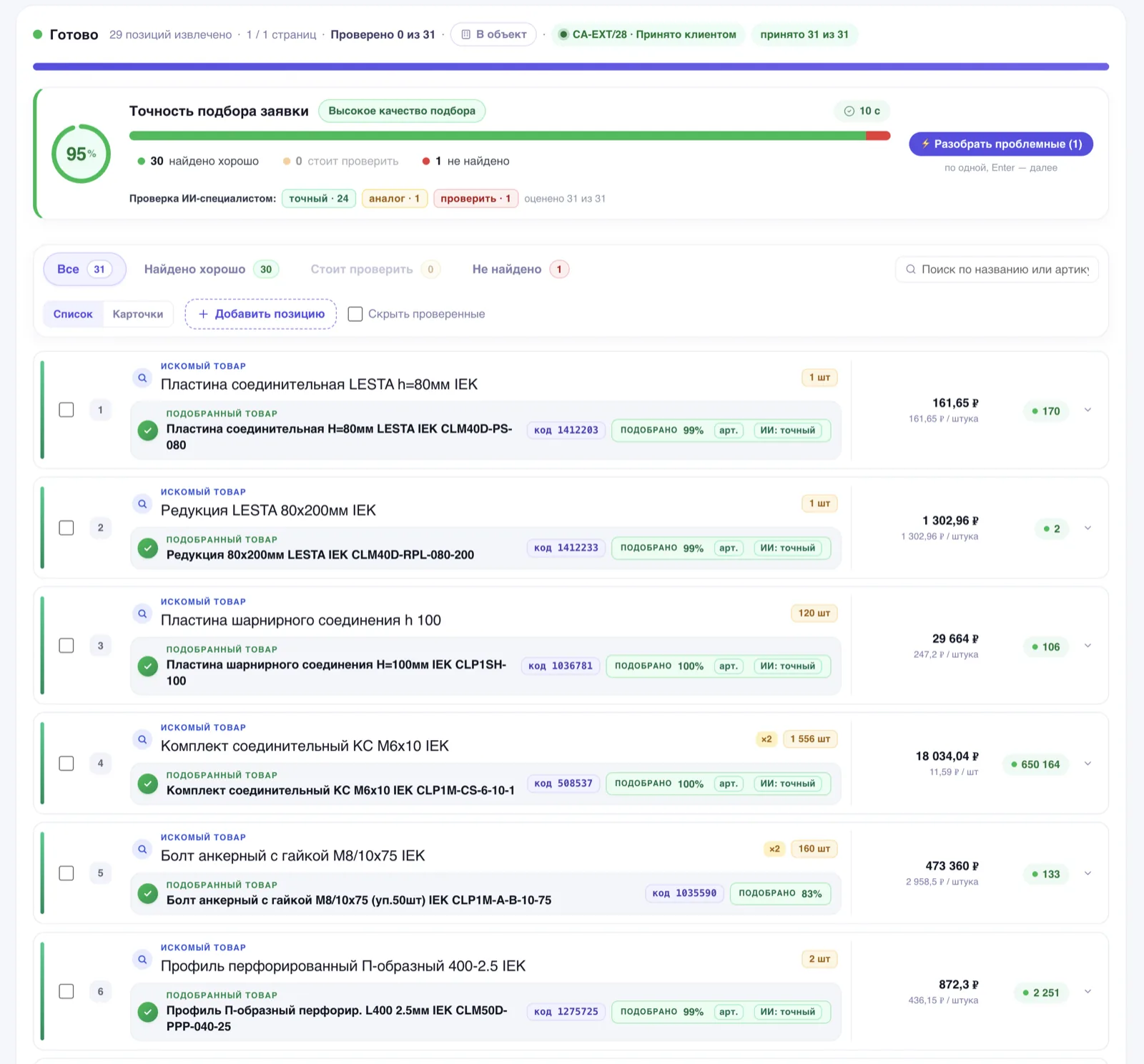Click Добавить позицию button
This screenshot has width=1144, height=1064.
coord(261,314)
